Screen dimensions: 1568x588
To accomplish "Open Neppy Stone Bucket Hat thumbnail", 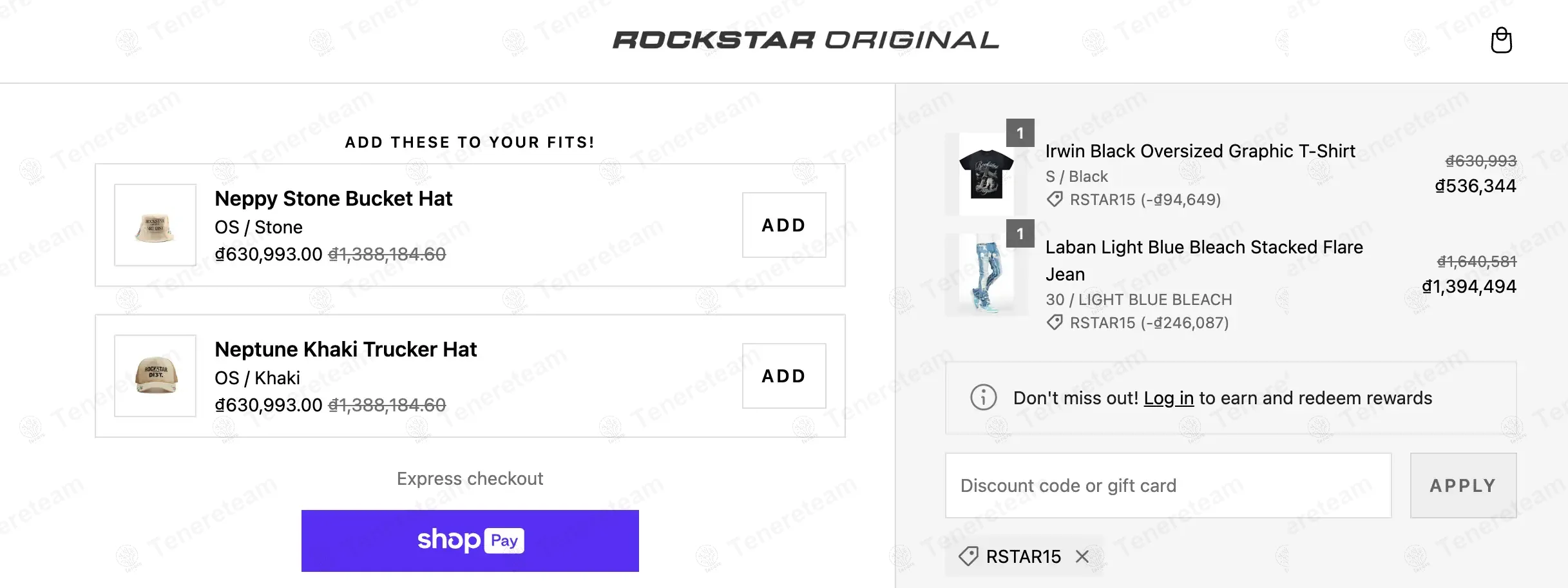I will (155, 225).
